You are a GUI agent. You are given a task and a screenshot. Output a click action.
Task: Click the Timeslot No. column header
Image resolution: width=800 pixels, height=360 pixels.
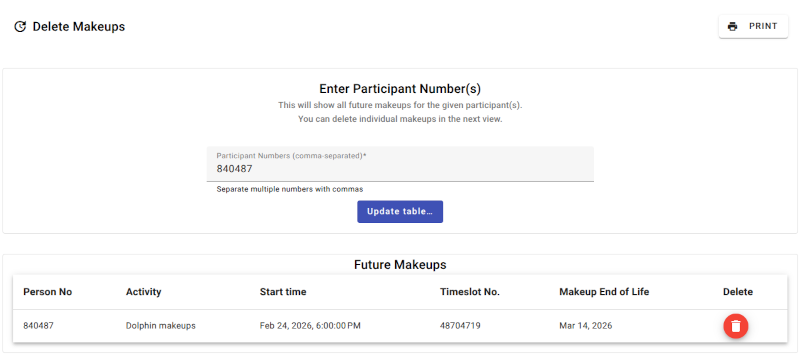[470, 292]
